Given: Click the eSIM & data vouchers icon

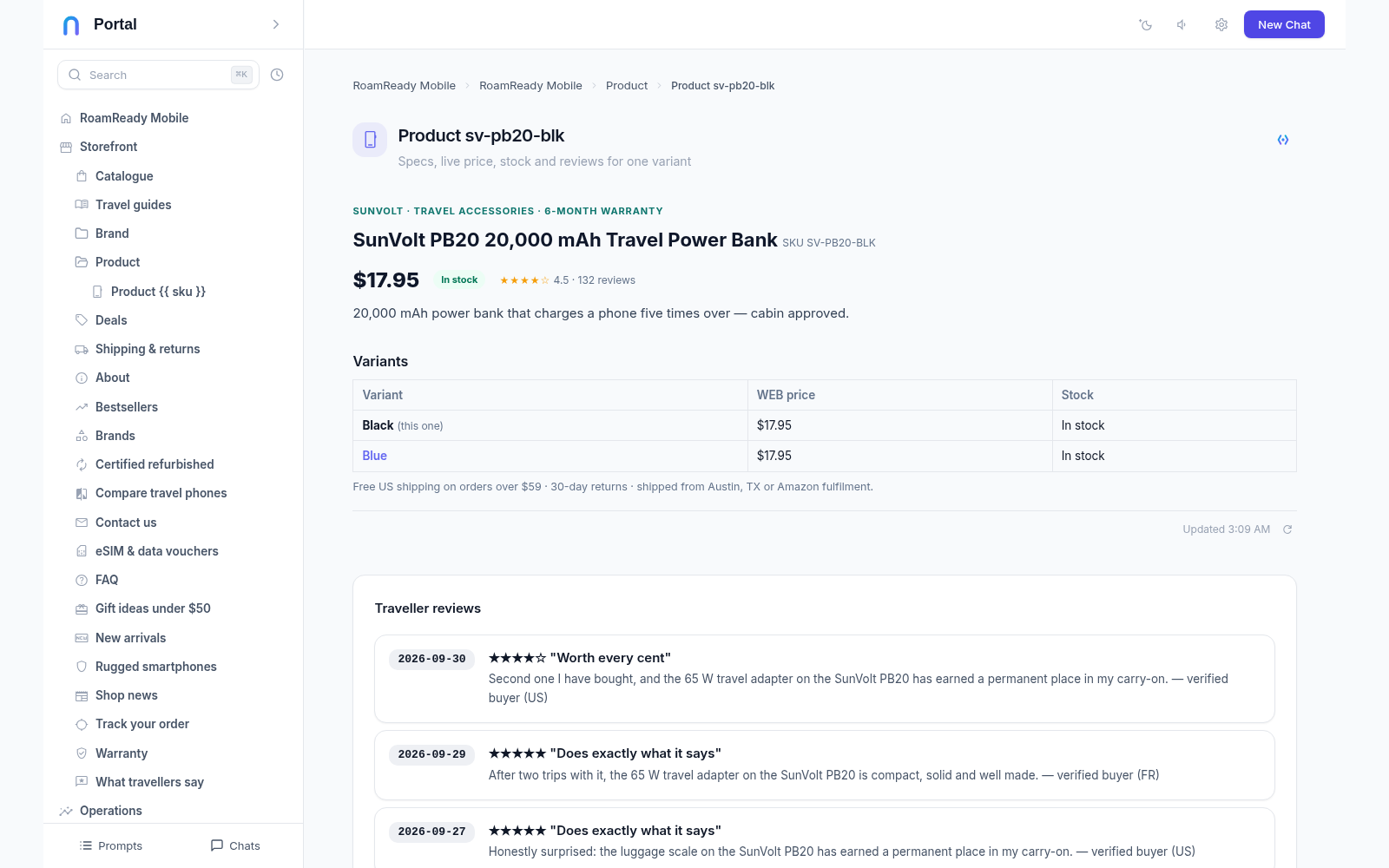Looking at the screenshot, I should 82,551.
